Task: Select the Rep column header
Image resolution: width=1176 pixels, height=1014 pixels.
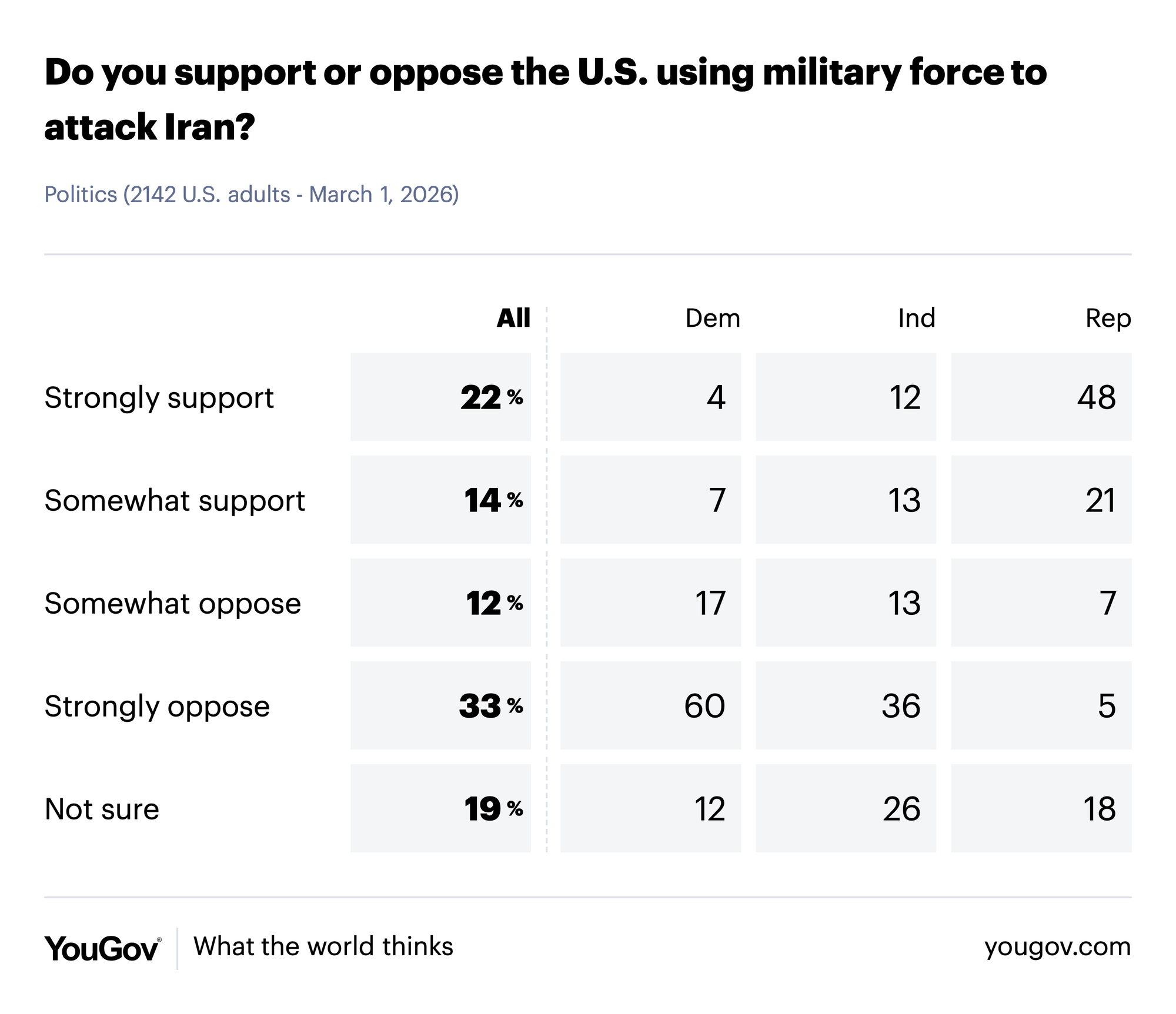Action: (x=1108, y=319)
